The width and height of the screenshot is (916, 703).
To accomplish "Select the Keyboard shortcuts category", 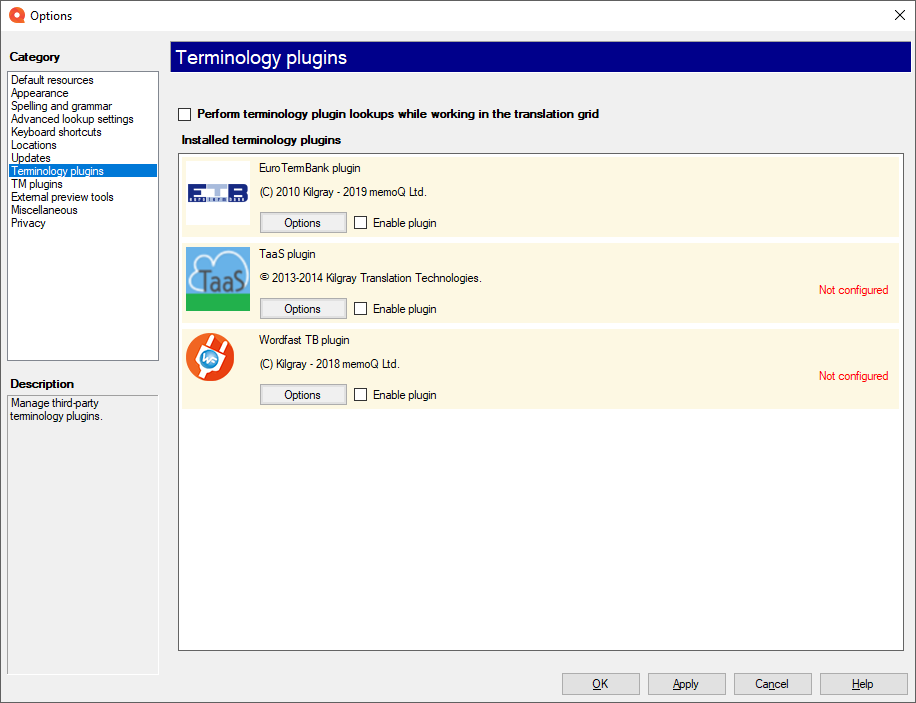I will (x=55, y=131).
